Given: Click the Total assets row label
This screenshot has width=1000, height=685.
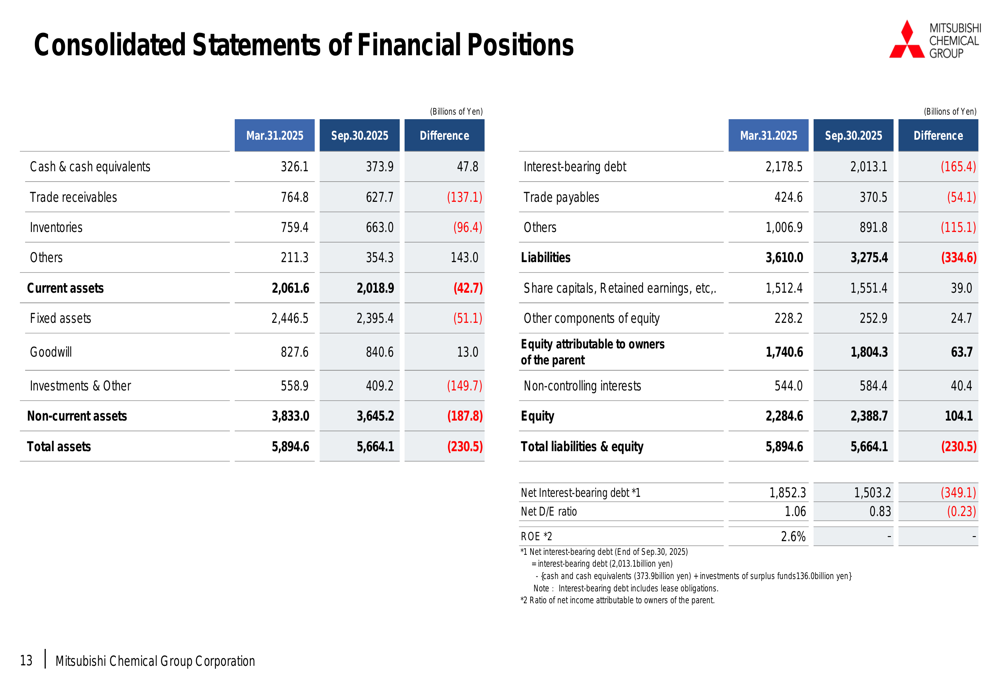Looking at the screenshot, I should [60, 447].
